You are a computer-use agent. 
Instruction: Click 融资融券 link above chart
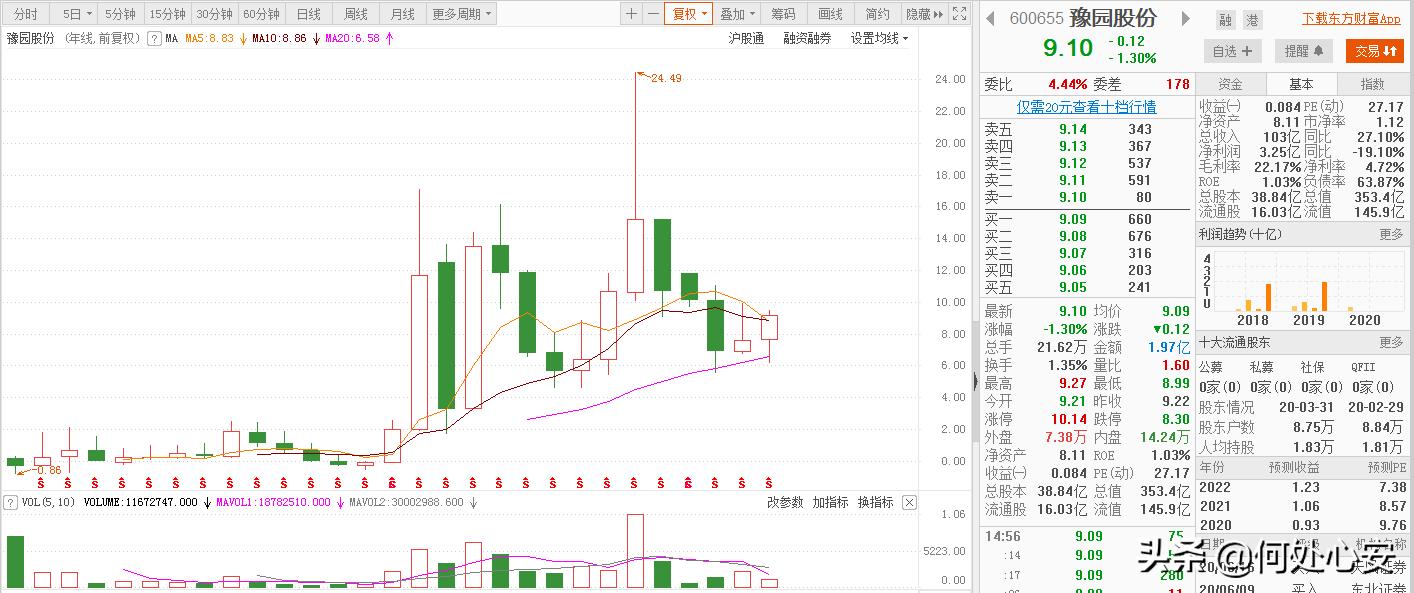(x=807, y=38)
